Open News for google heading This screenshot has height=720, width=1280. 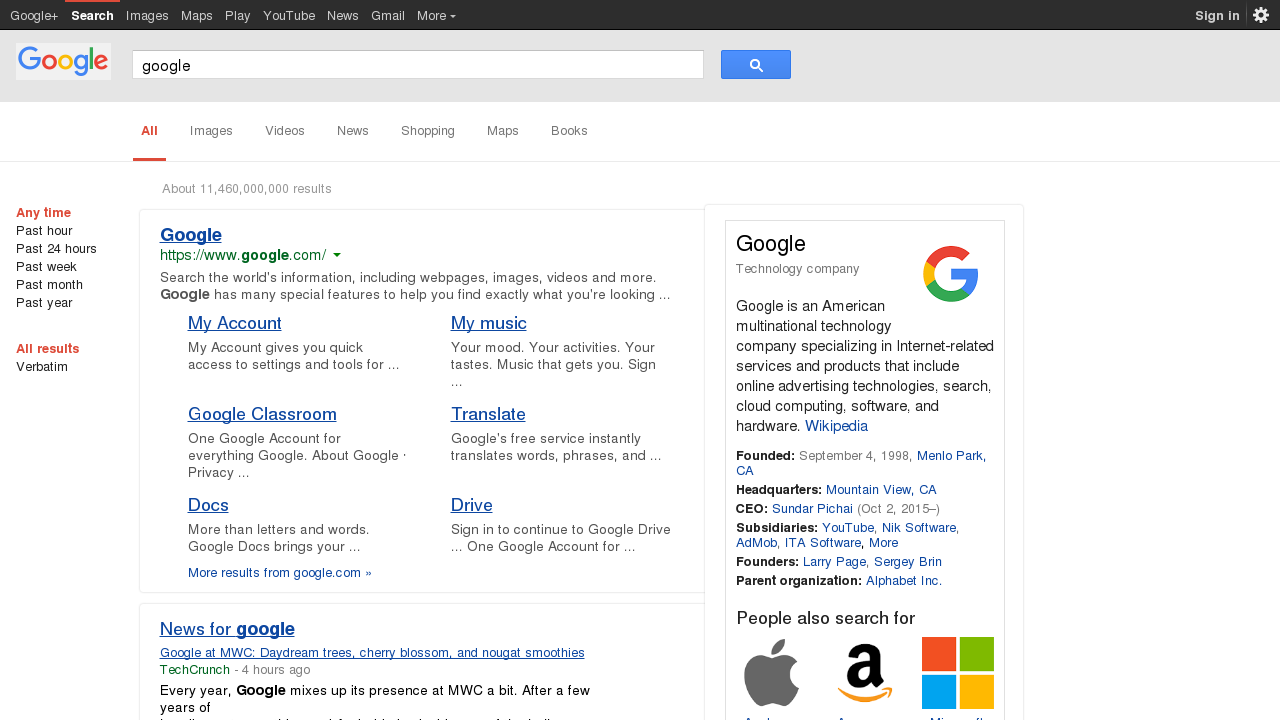[x=227, y=629]
